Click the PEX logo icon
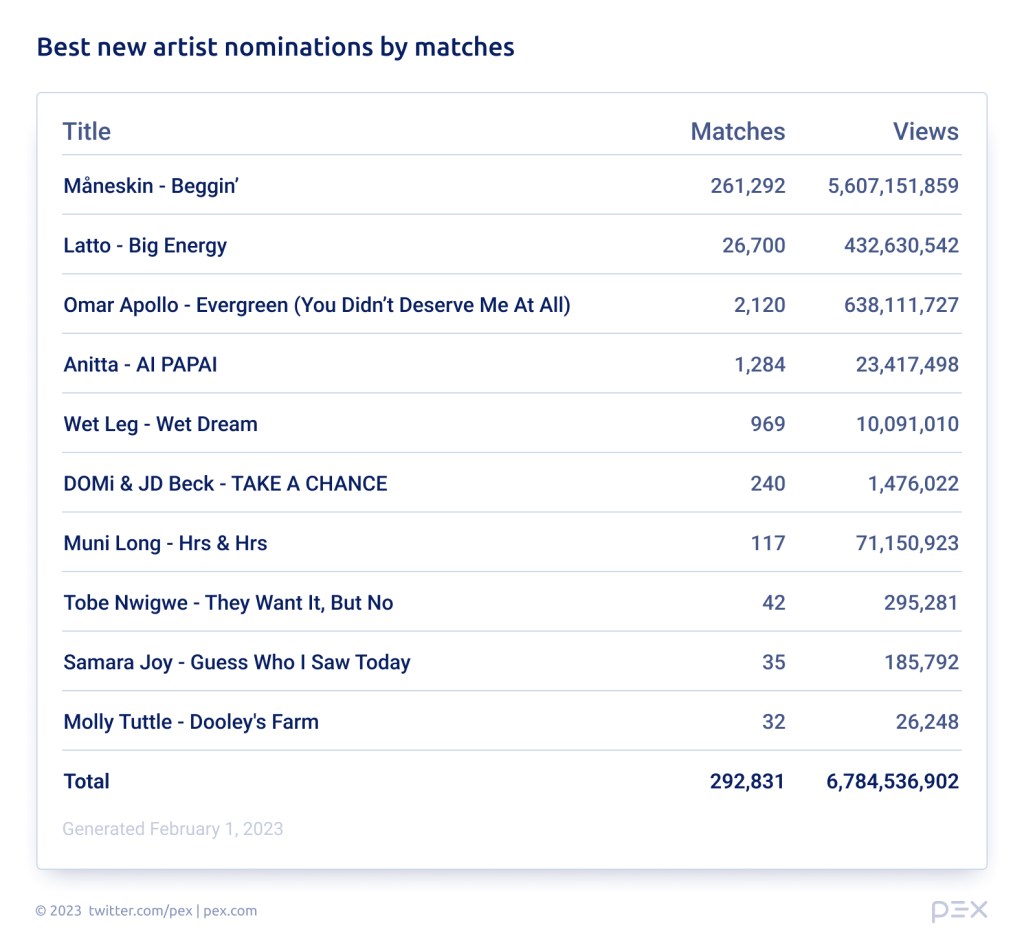Screen dimensions: 1024x945 coord(959,910)
